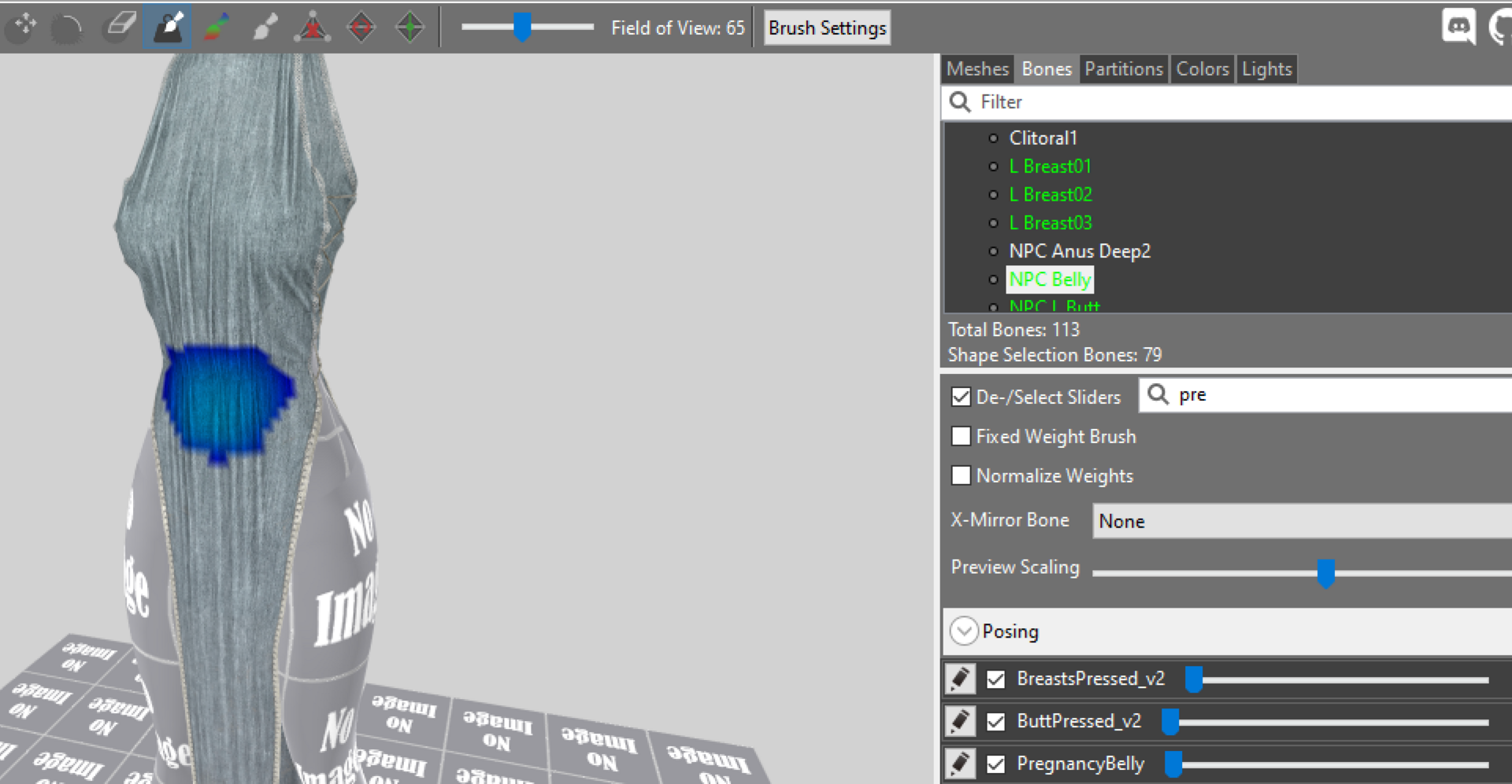This screenshot has height=784, width=1512.
Task: Select the Move brush tool
Action: click(22, 27)
